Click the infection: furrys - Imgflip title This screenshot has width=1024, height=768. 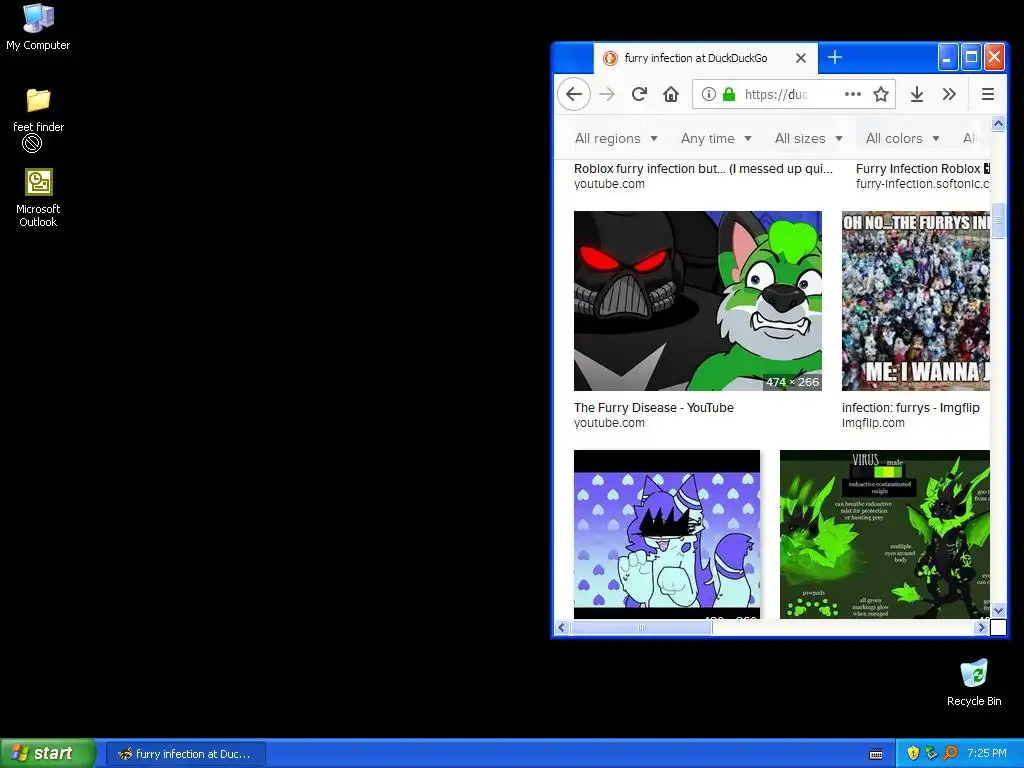pyautogui.click(x=910, y=408)
